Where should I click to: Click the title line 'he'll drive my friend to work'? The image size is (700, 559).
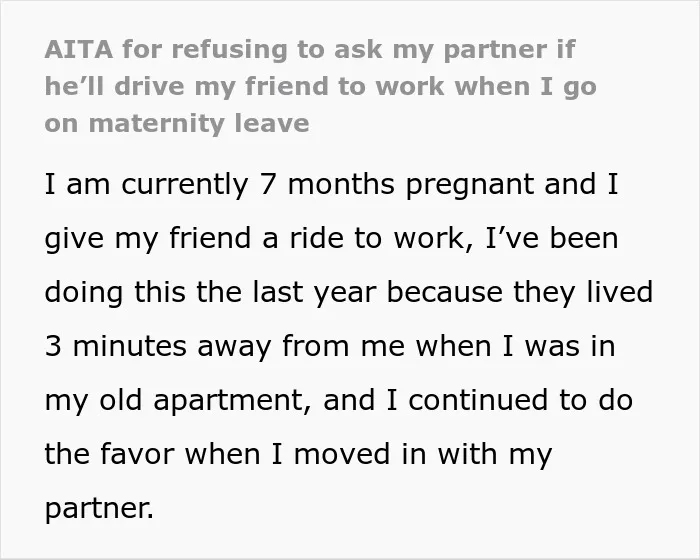tap(321, 86)
